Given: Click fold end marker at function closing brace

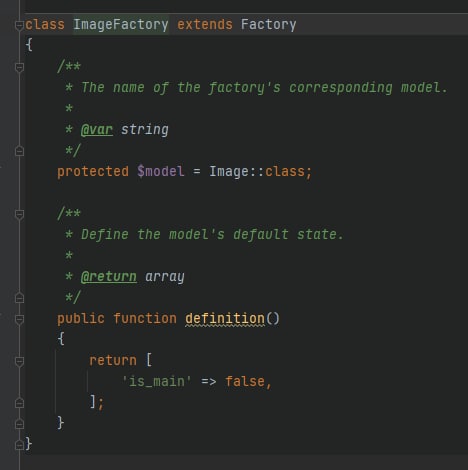Looking at the screenshot, I should tap(19, 424).
